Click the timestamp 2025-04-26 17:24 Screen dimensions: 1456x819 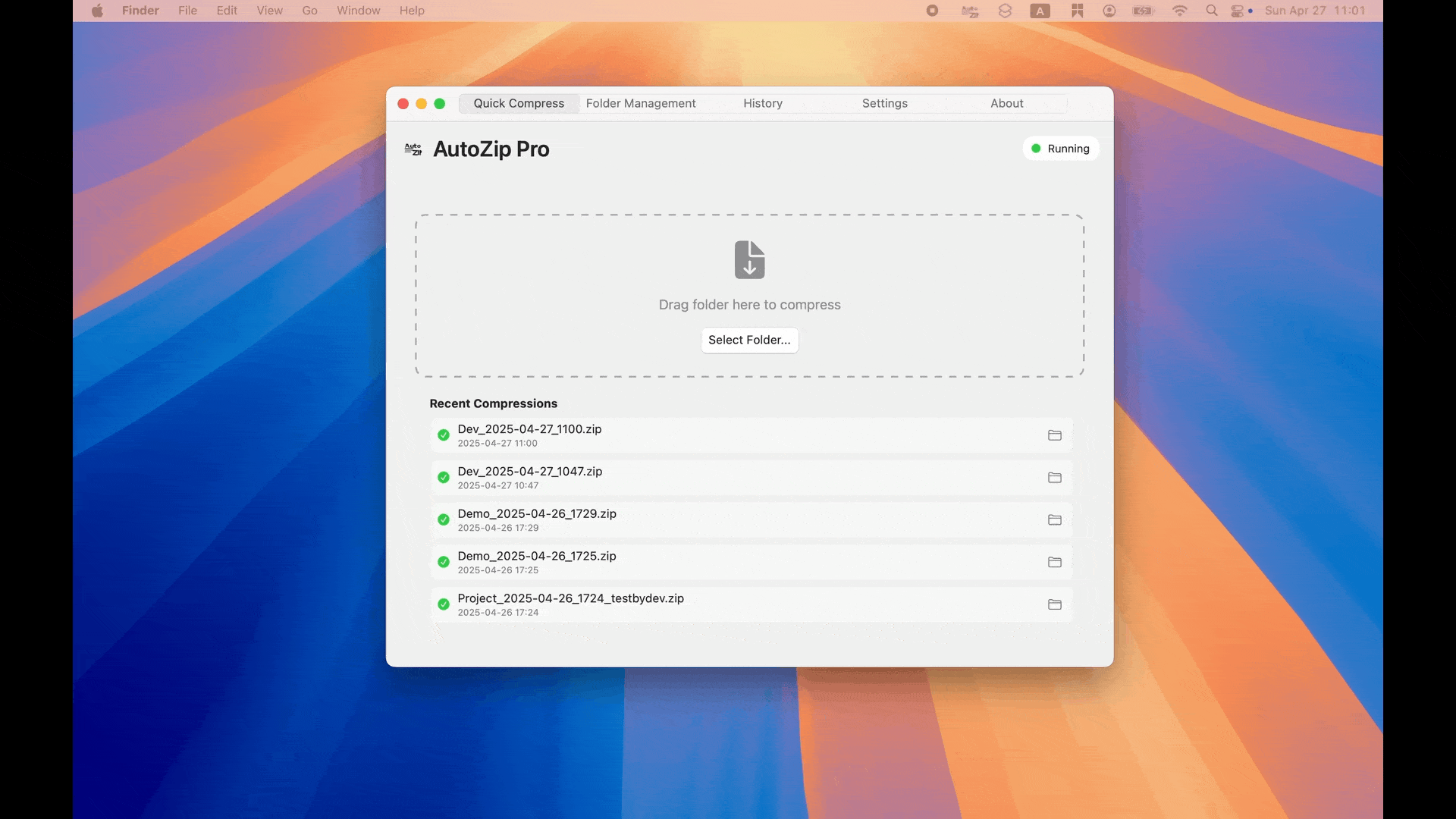(x=498, y=613)
